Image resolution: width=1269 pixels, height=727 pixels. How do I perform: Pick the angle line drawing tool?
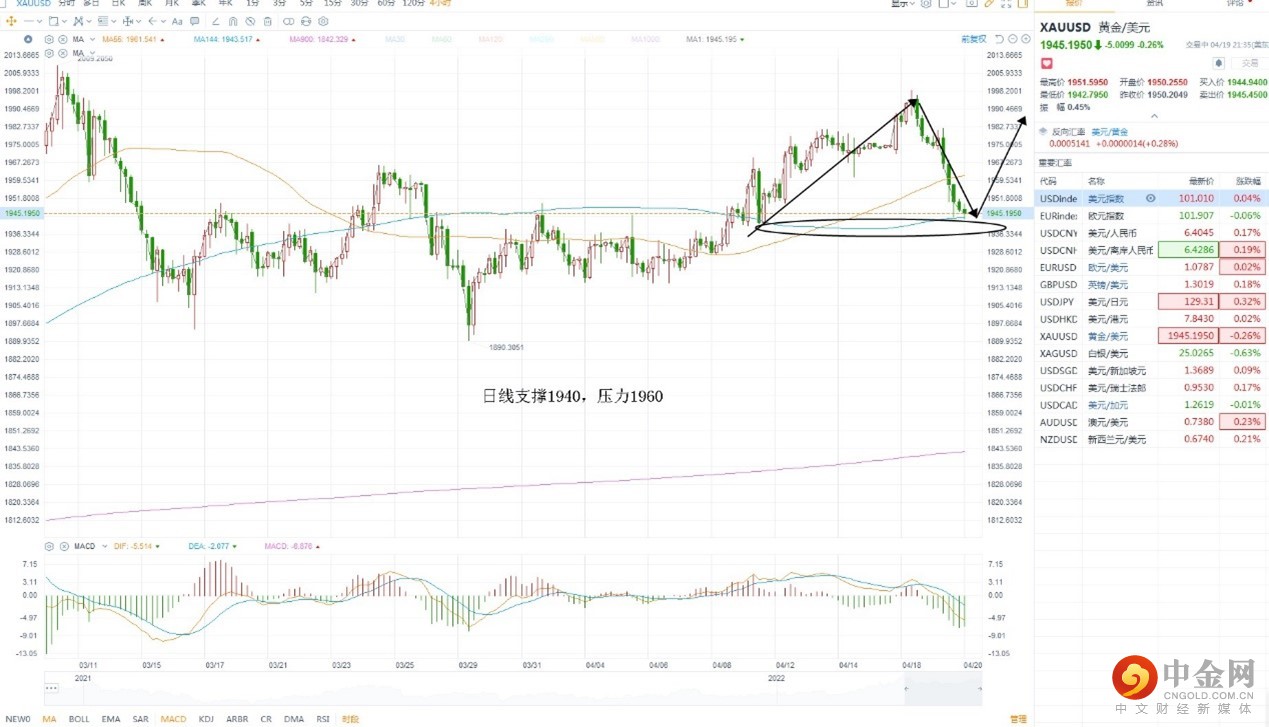coord(215,21)
